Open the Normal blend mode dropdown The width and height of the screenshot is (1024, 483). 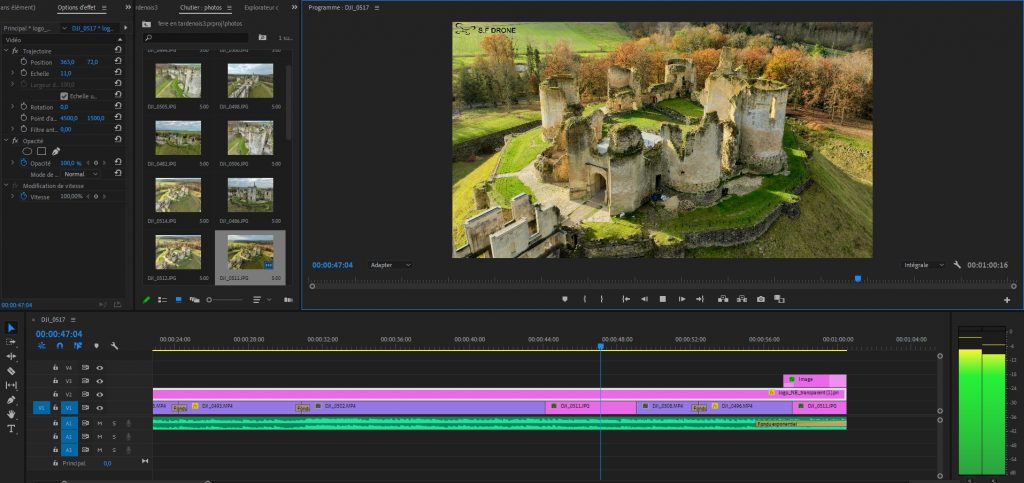tap(81, 174)
